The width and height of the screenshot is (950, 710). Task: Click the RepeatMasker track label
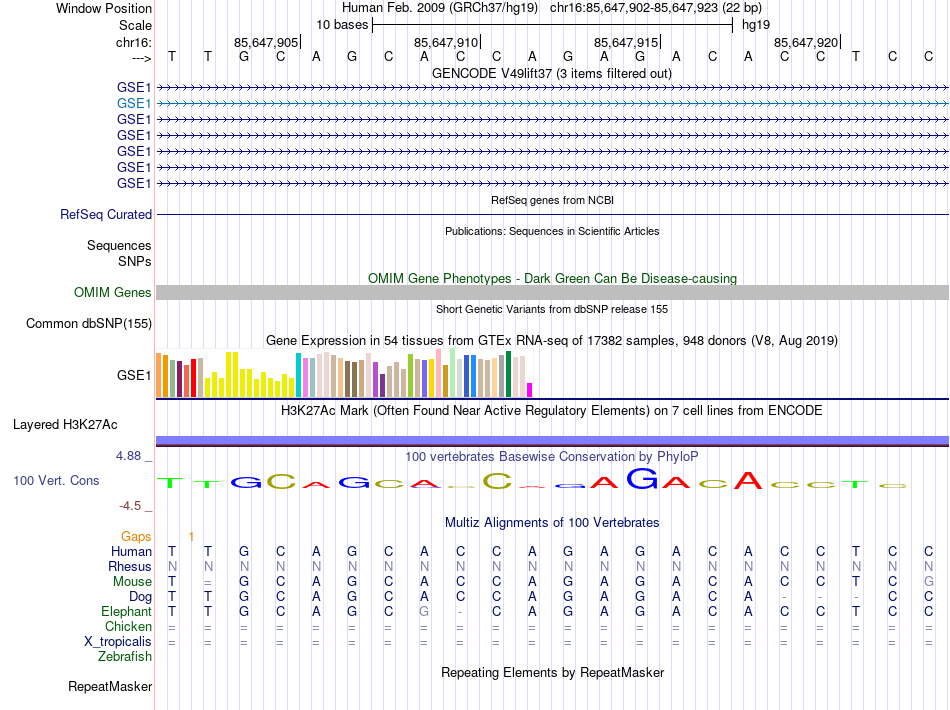[110, 687]
